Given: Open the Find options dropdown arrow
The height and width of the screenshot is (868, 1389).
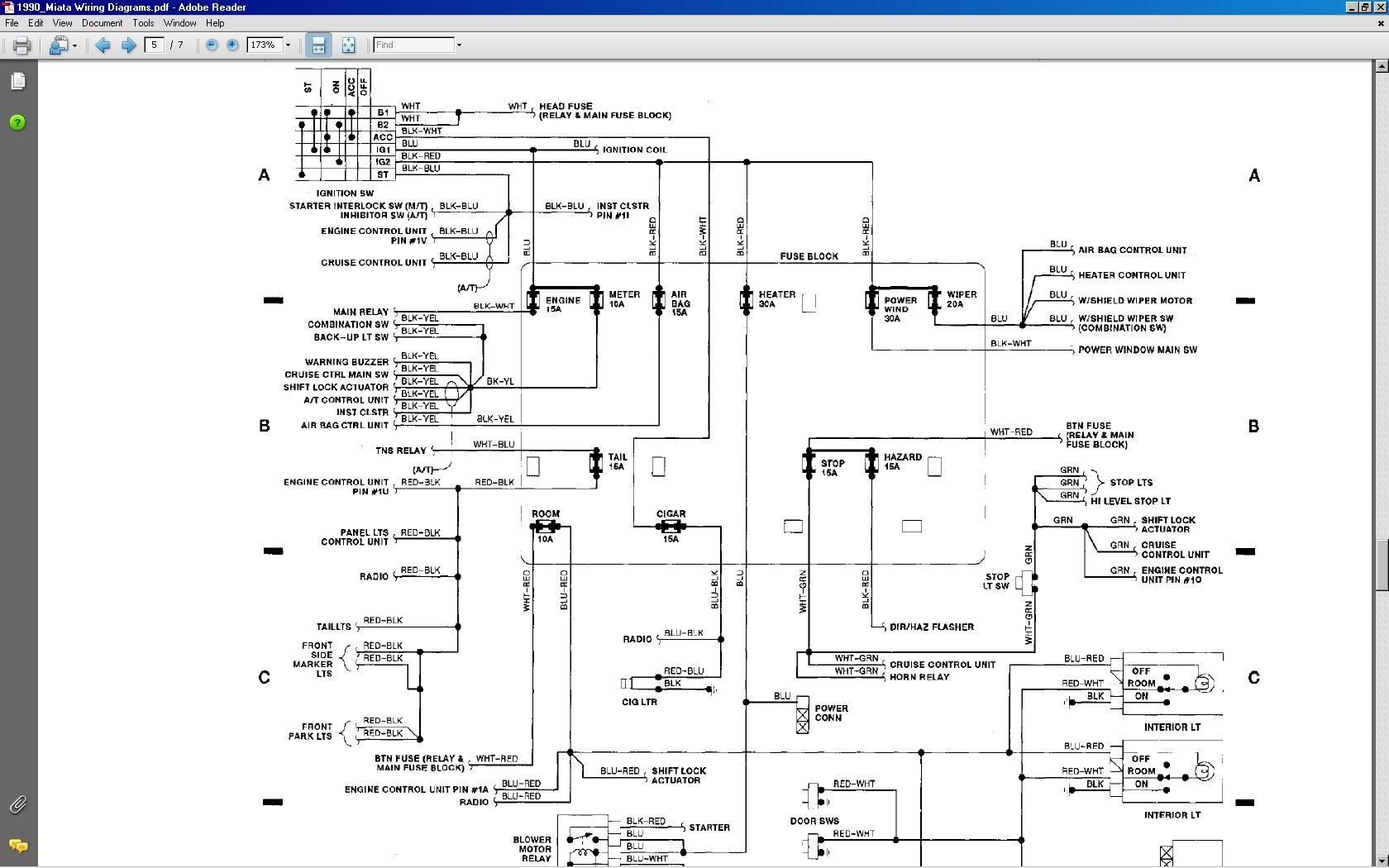Looking at the screenshot, I should 459,45.
